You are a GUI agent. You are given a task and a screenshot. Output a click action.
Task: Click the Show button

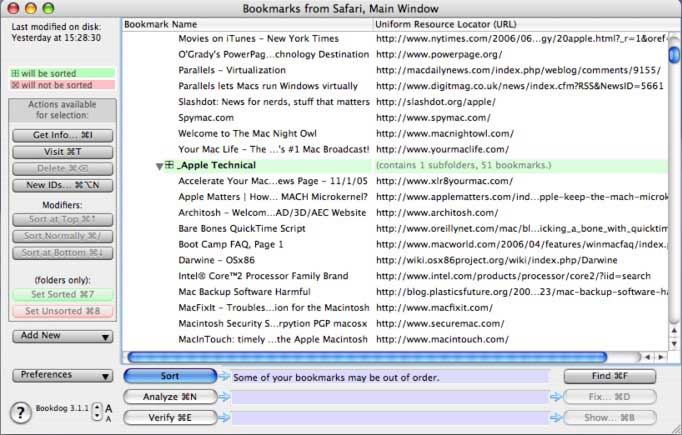pyautogui.click(x=610, y=418)
